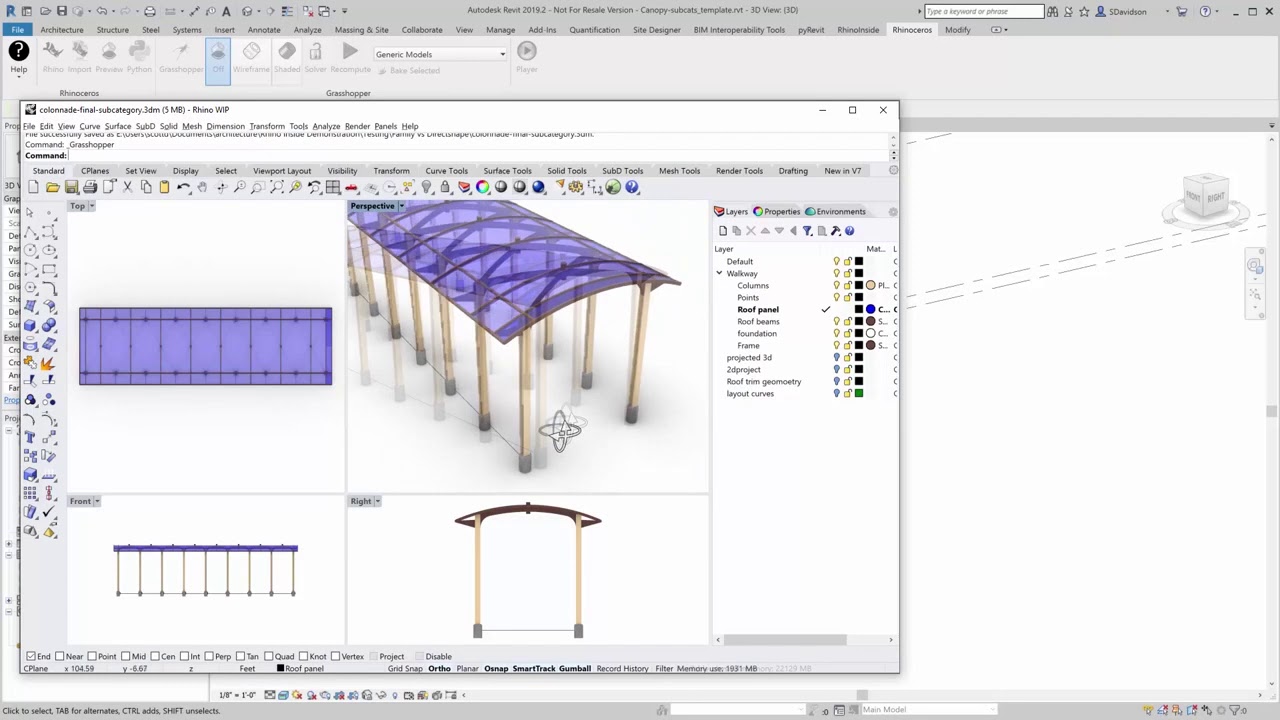This screenshot has height=720, width=1280.
Task: Click the Zoom Extents icon in the Rhino toolbar
Action: coord(277,187)
